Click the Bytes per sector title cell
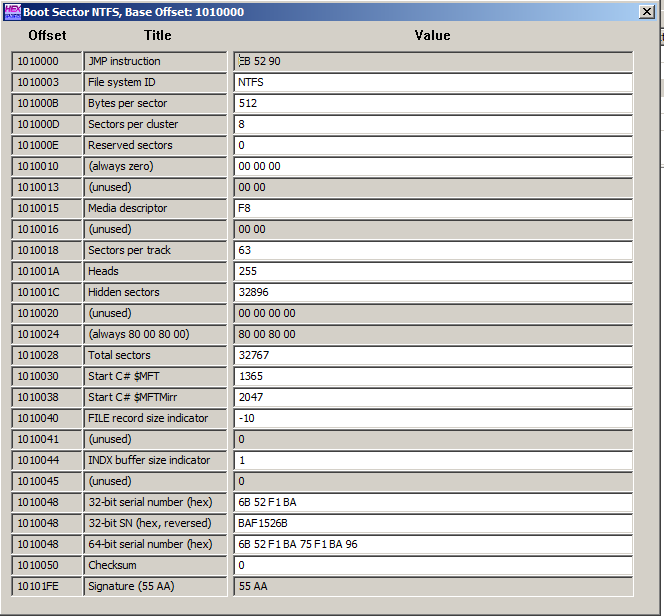 155,103
